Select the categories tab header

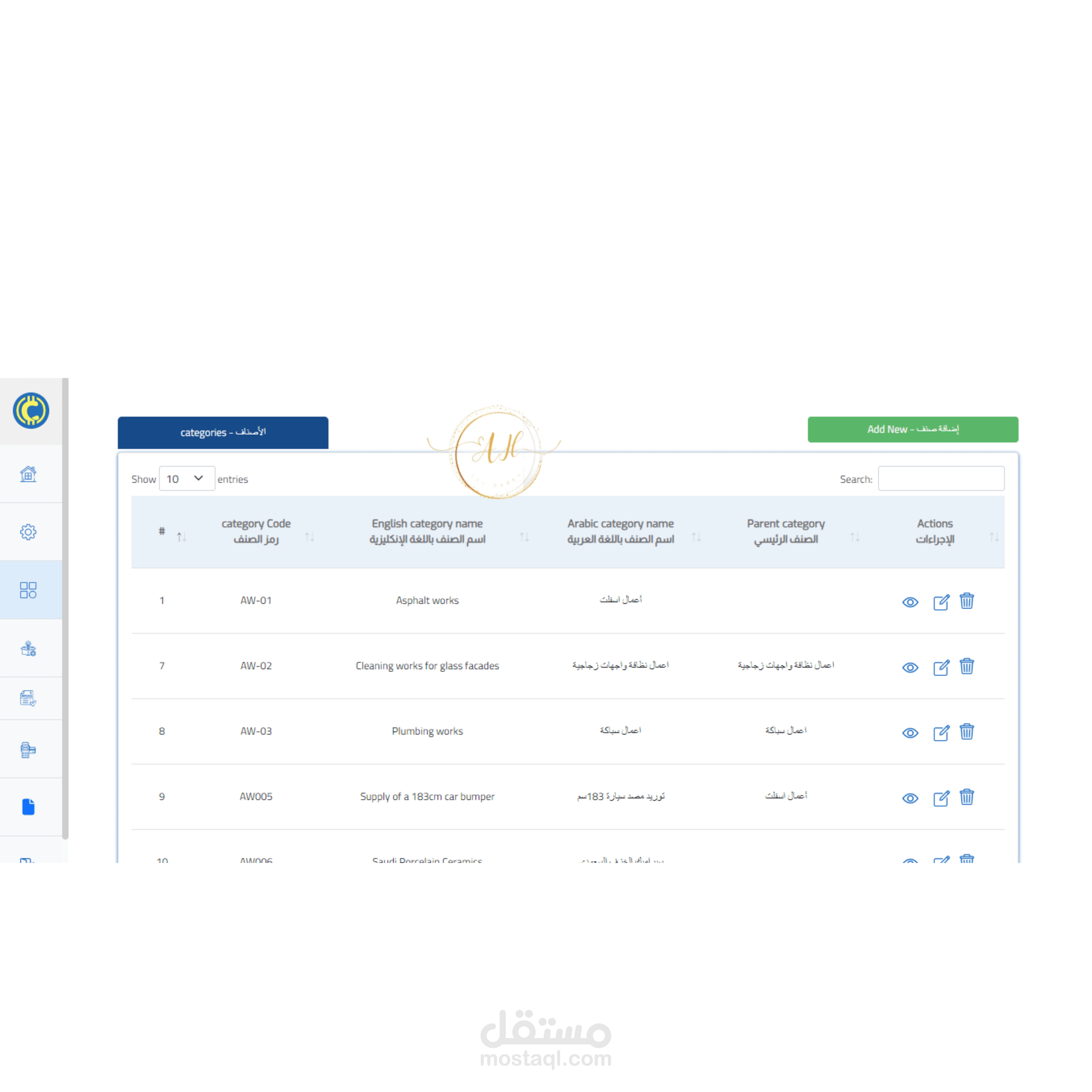(223, 432)
